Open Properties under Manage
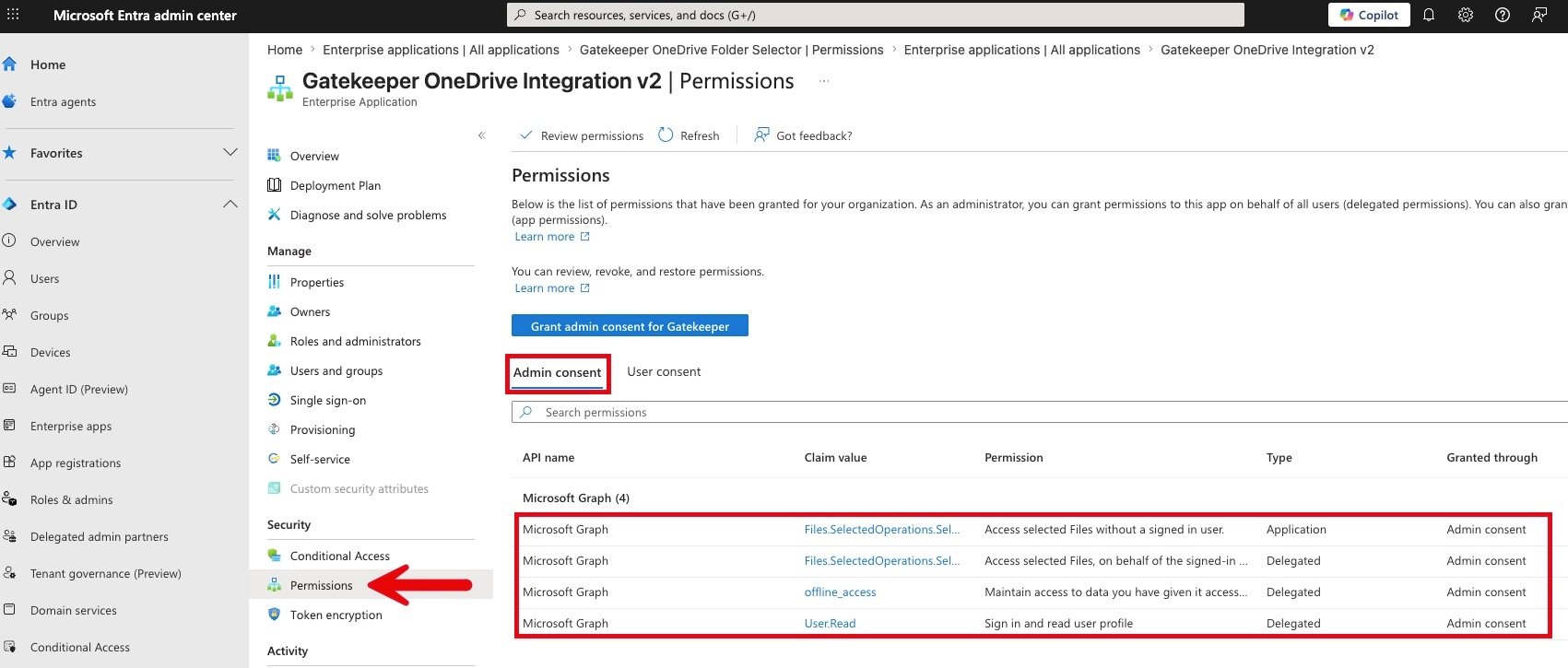 pos(317,282)
